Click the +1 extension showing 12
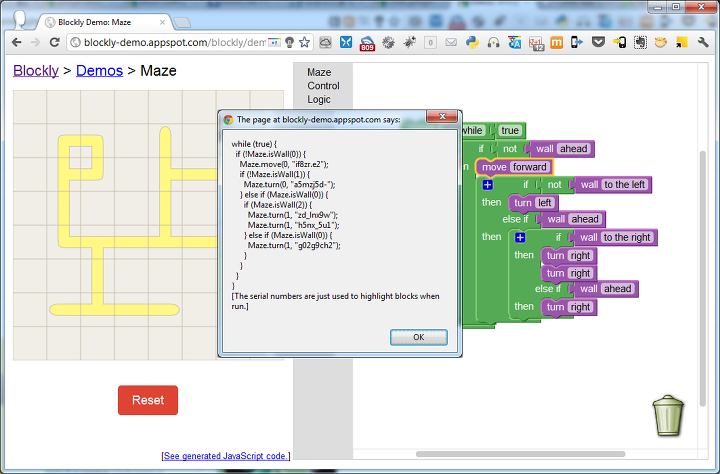This screenshot has height=474, width=720. click(536, 44)
